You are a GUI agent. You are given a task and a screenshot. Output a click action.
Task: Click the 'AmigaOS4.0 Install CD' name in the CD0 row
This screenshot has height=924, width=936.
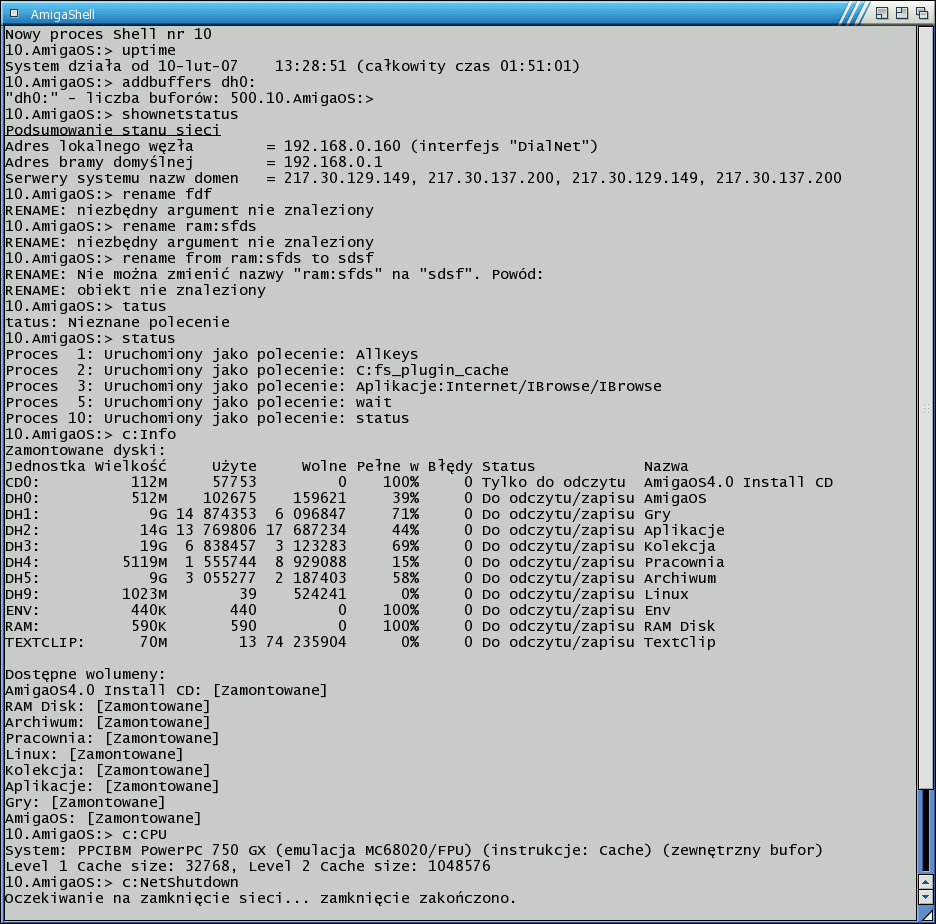738,482
